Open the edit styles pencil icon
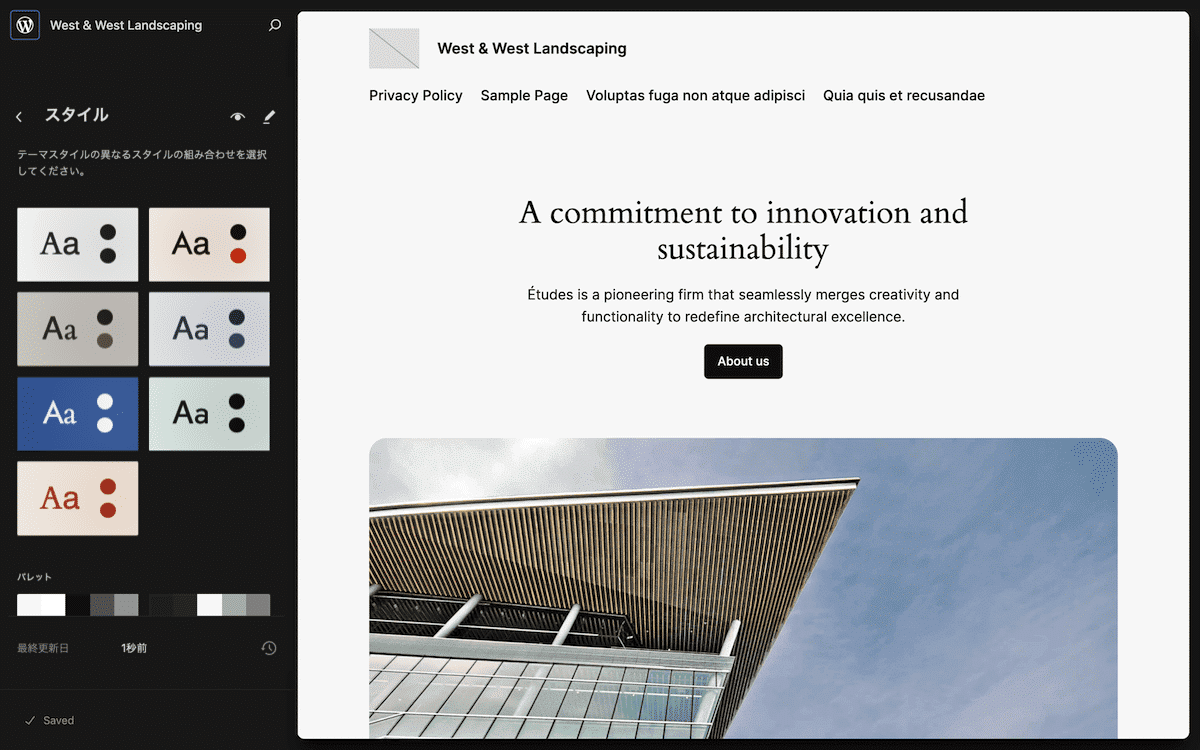Screen dimensions: 1200x750 pyautogui.click(x=268, y=117)
